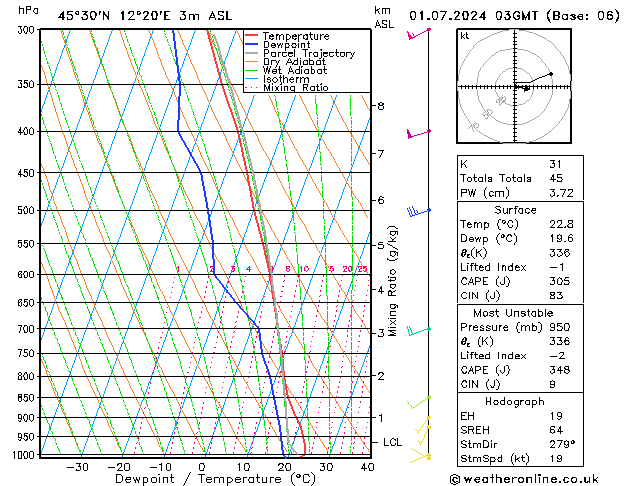Click the Most Unstable Pressure value '950'
629x486 pixels.
(560, 327)
